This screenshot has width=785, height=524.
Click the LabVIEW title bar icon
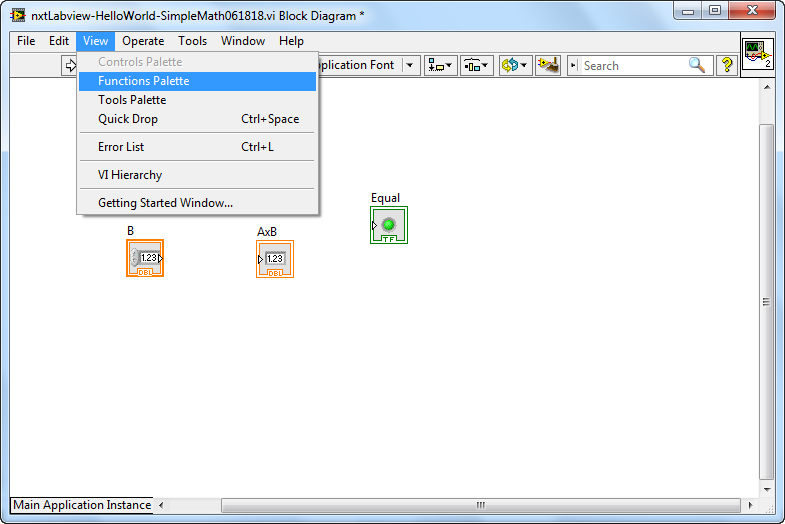tap(18, 16)
